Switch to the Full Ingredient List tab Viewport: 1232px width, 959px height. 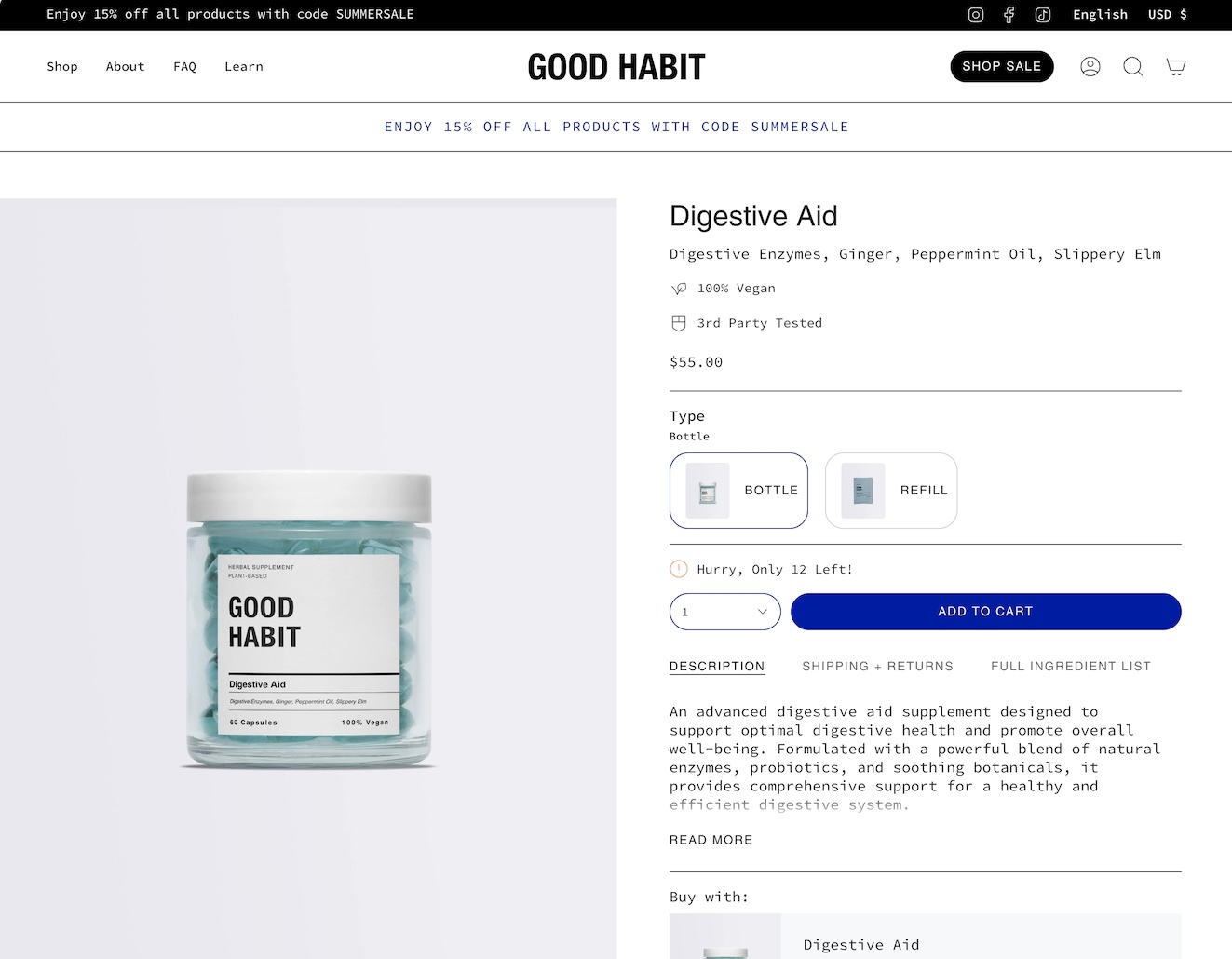coord(1071,666)
